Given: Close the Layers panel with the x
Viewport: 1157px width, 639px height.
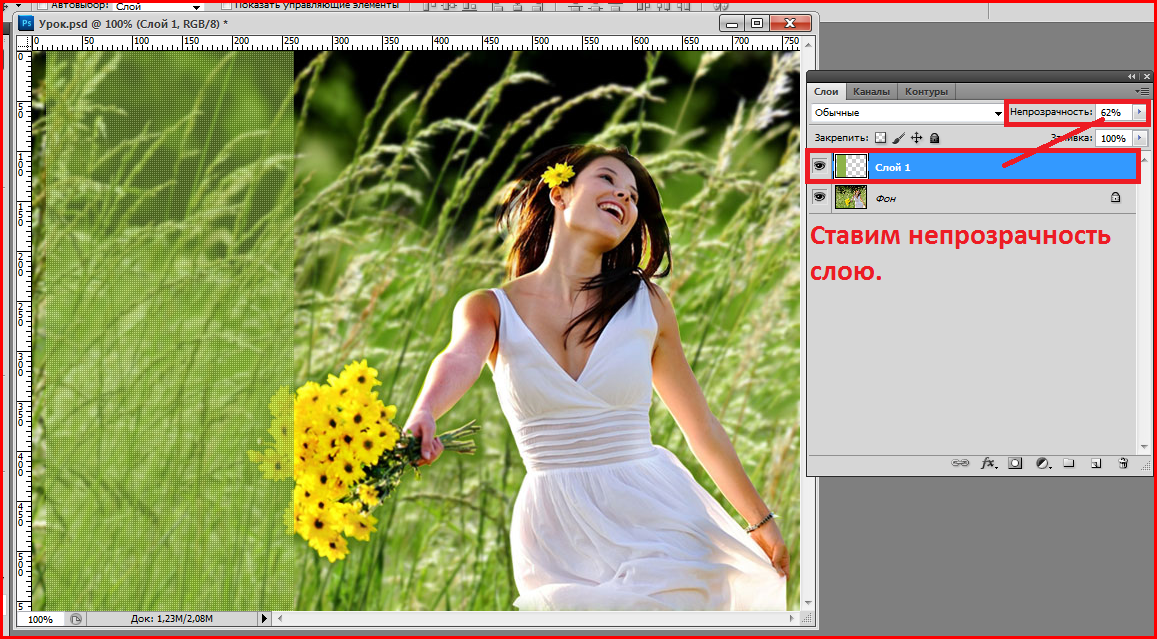Looking at the screenshot, I should [x=1146, y=77].
